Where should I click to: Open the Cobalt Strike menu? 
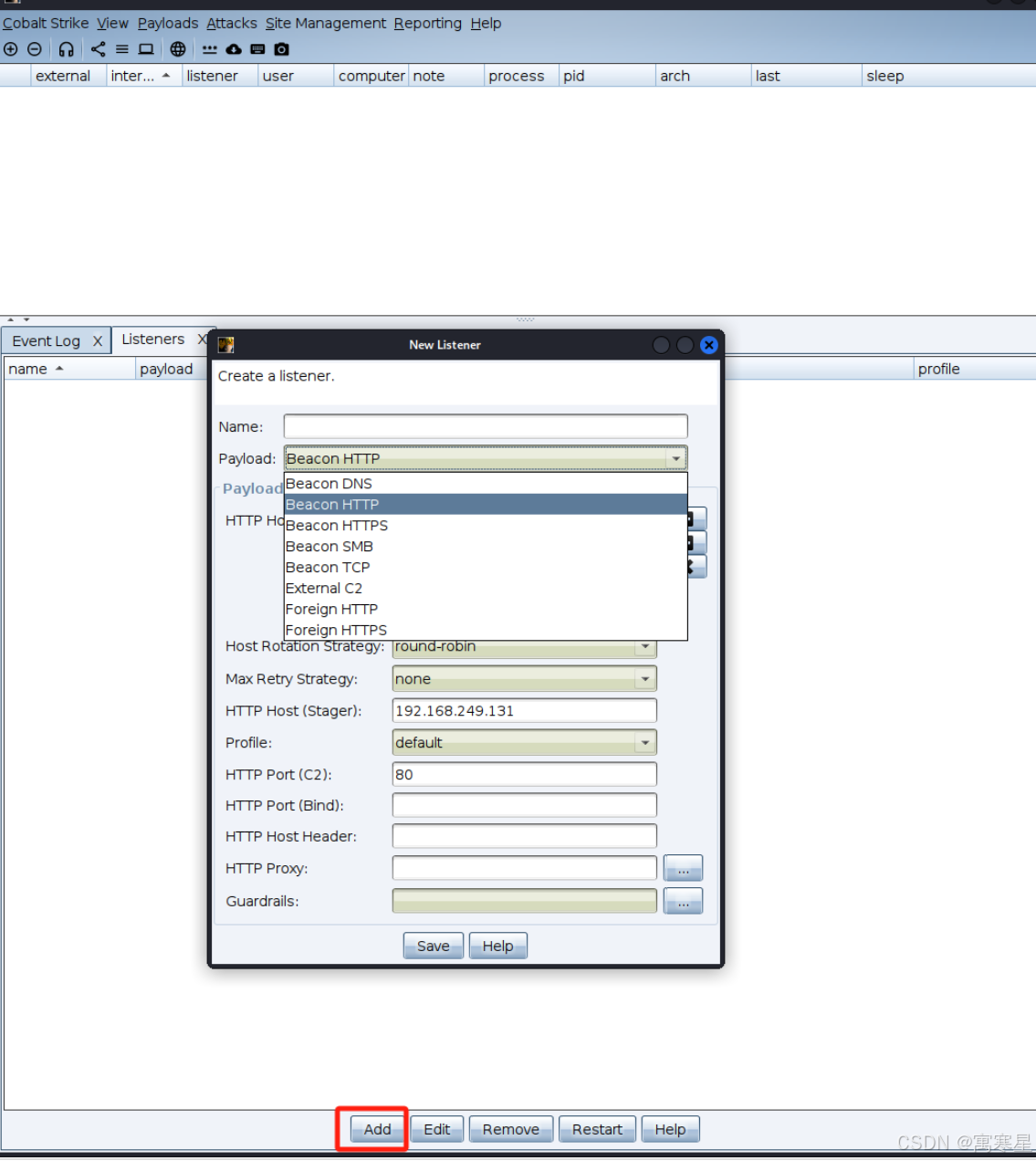tap(46, 23)
